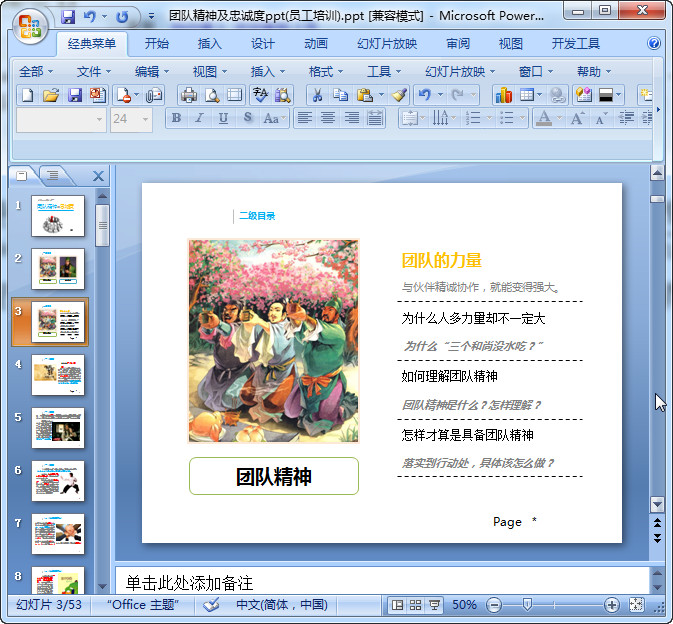
Task: Expand the numbering list dropdown
Action: pyautogui.click(x=489, y=118)
